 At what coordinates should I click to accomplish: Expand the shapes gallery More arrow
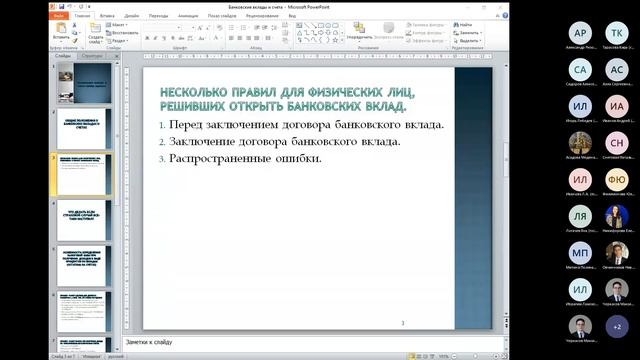coord(342,40)
